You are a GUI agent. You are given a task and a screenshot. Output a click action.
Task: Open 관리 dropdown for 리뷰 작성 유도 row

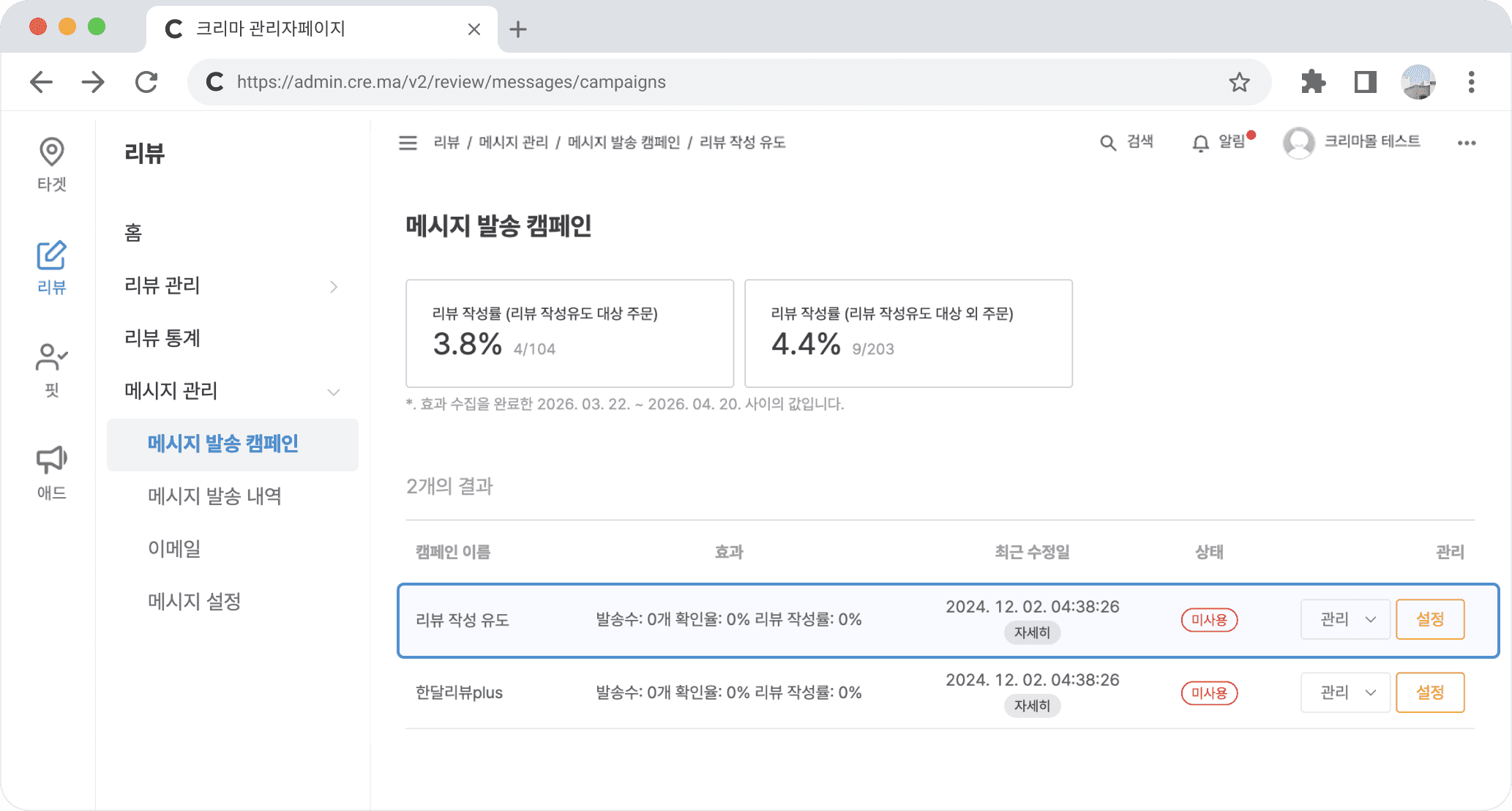1345,619
